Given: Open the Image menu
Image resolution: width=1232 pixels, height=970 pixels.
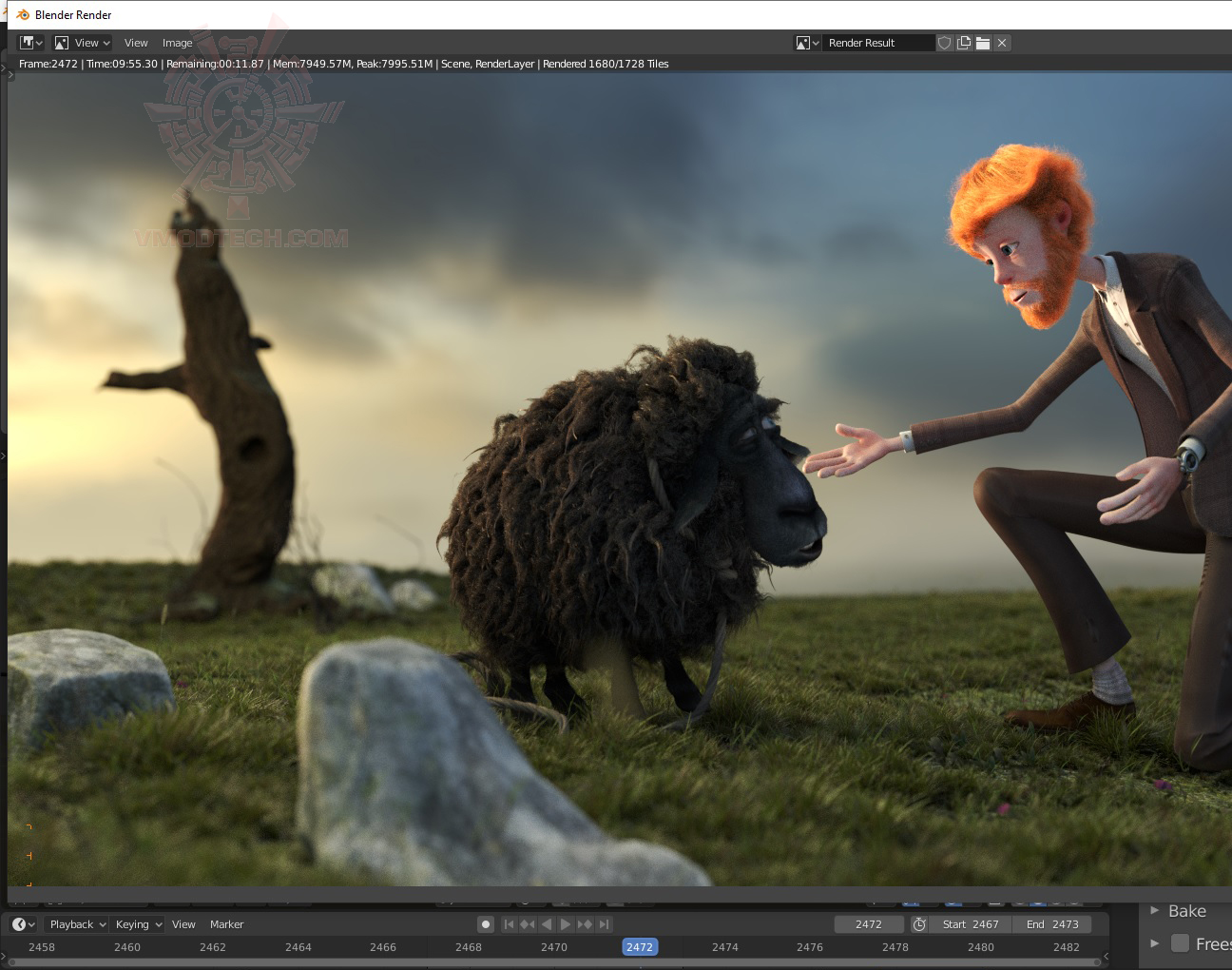Looking at the screenshot, I should (177, 43).
